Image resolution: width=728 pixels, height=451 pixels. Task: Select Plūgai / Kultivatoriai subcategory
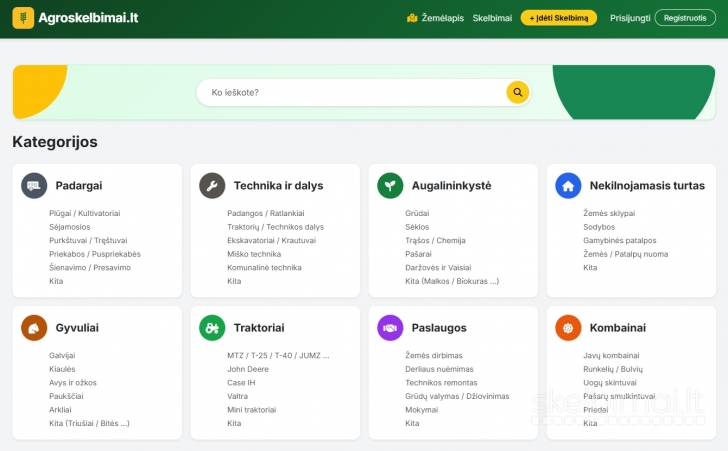coord(84,213)
